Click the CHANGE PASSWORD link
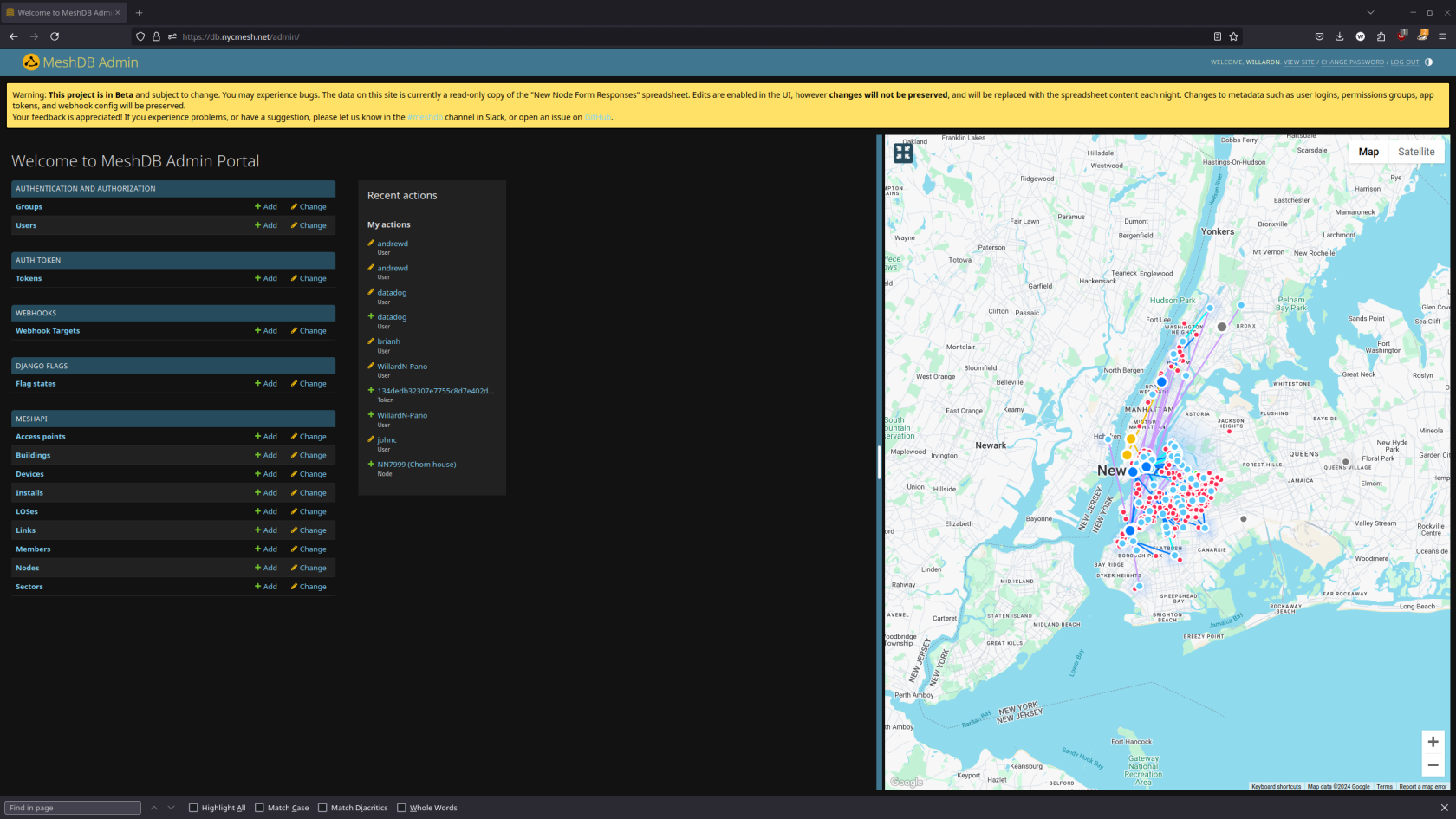 [1352, 62]
